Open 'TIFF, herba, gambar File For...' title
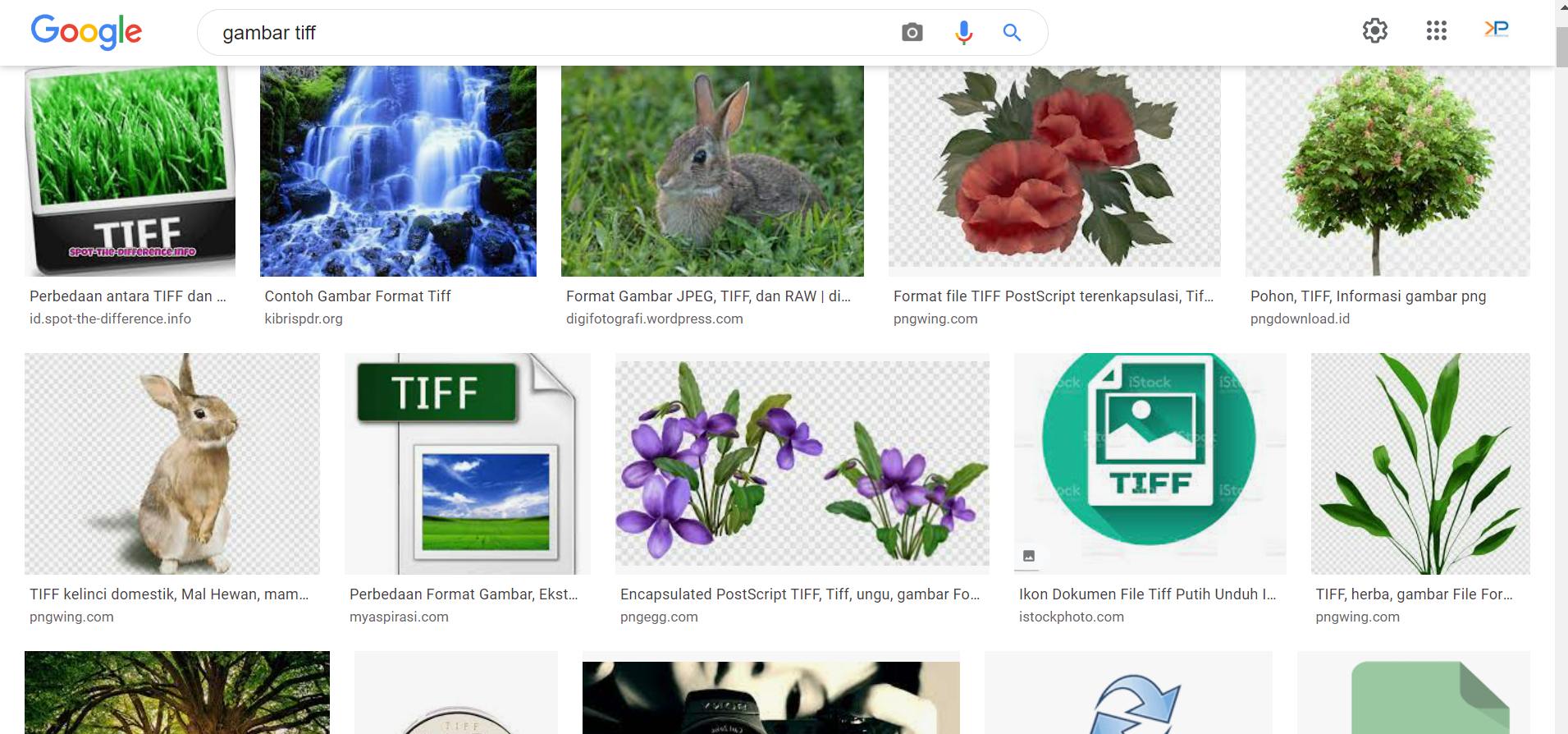Viewport: 1568px width, 734px height. point(1414,594)
